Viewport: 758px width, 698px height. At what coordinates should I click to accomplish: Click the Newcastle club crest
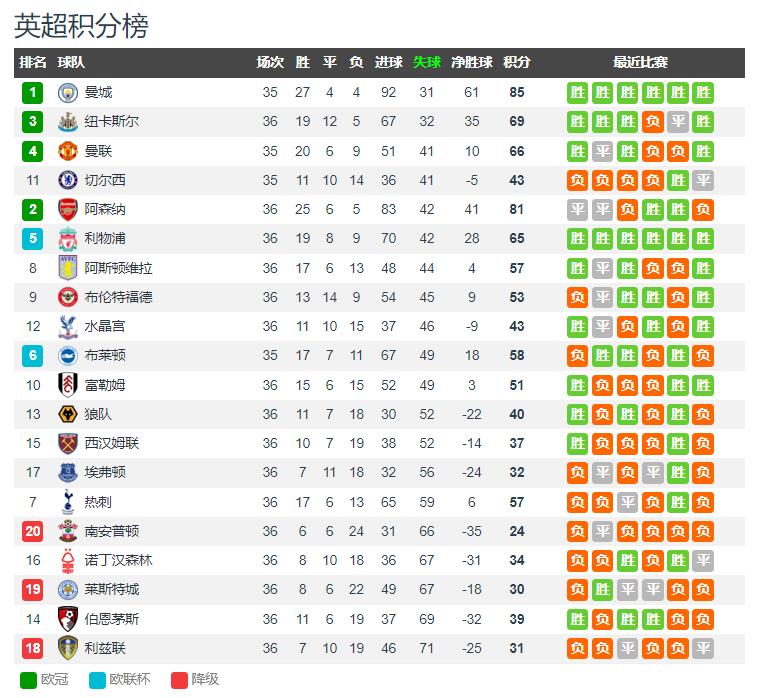(x=68, y=122)
